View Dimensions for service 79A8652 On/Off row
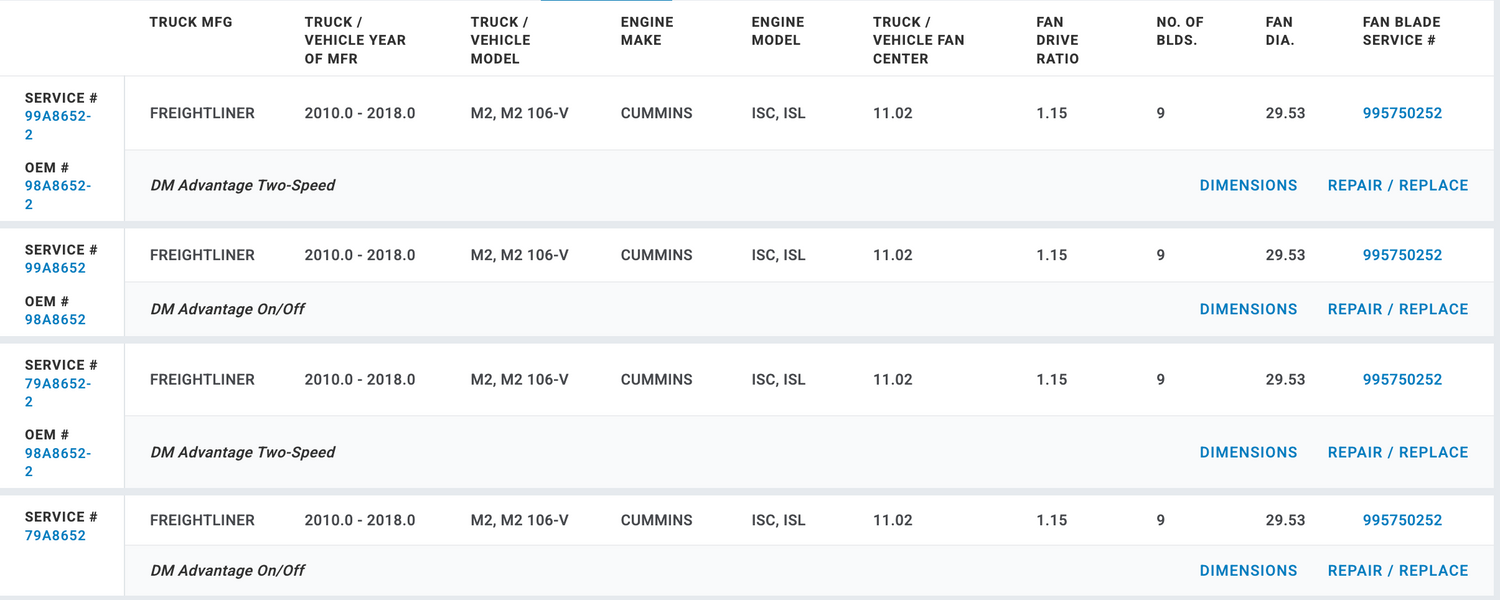The height and width of the screenshot is (600, 1500). click(x=1248, y=570)
